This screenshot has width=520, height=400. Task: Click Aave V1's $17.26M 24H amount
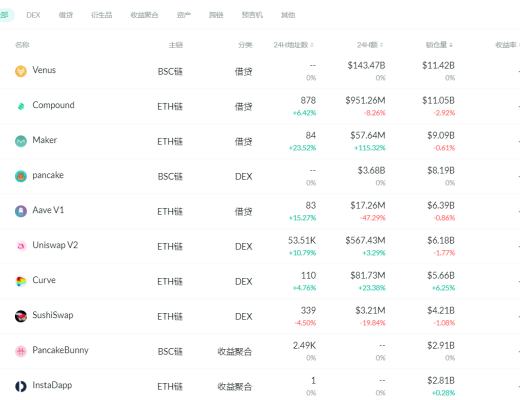coord(368,205)
